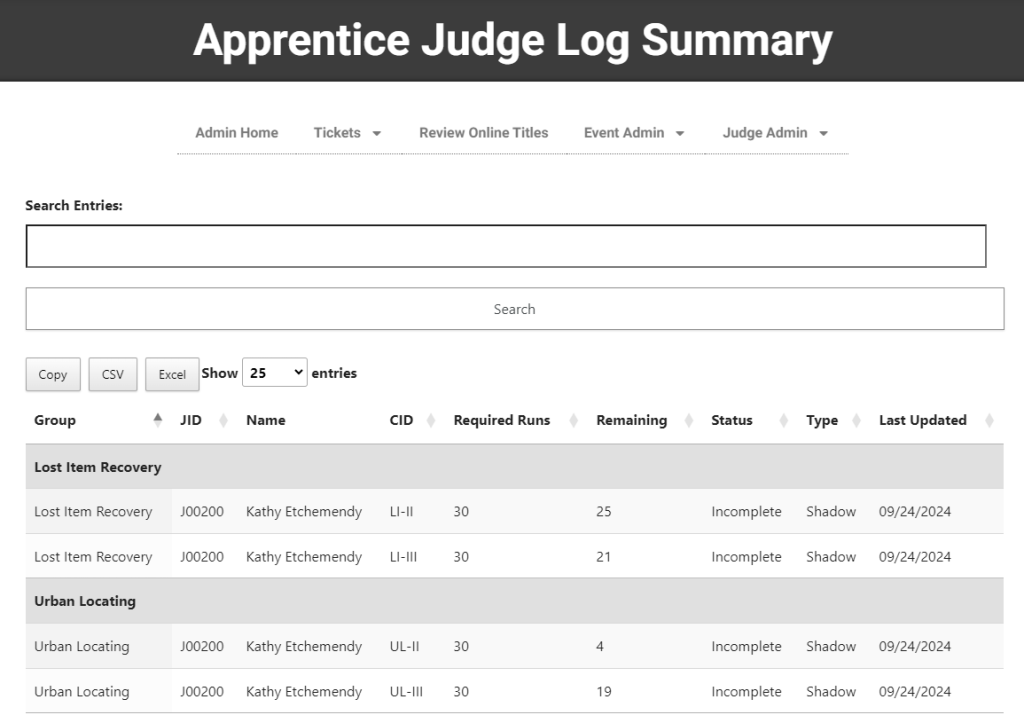The image size is (1024, 715).
Task: Click the Status column sort icon
Action: click(784, 421)
